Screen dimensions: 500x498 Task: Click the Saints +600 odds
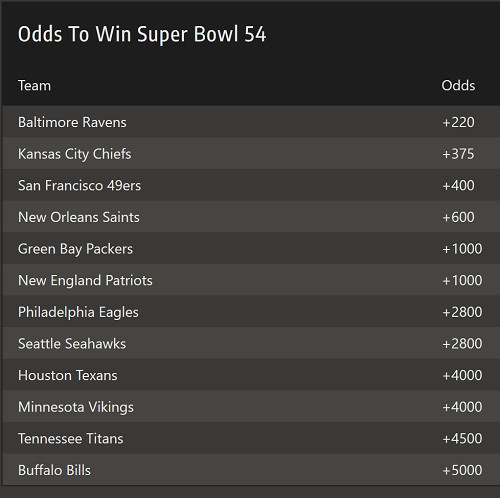click(x=458, y=217)
